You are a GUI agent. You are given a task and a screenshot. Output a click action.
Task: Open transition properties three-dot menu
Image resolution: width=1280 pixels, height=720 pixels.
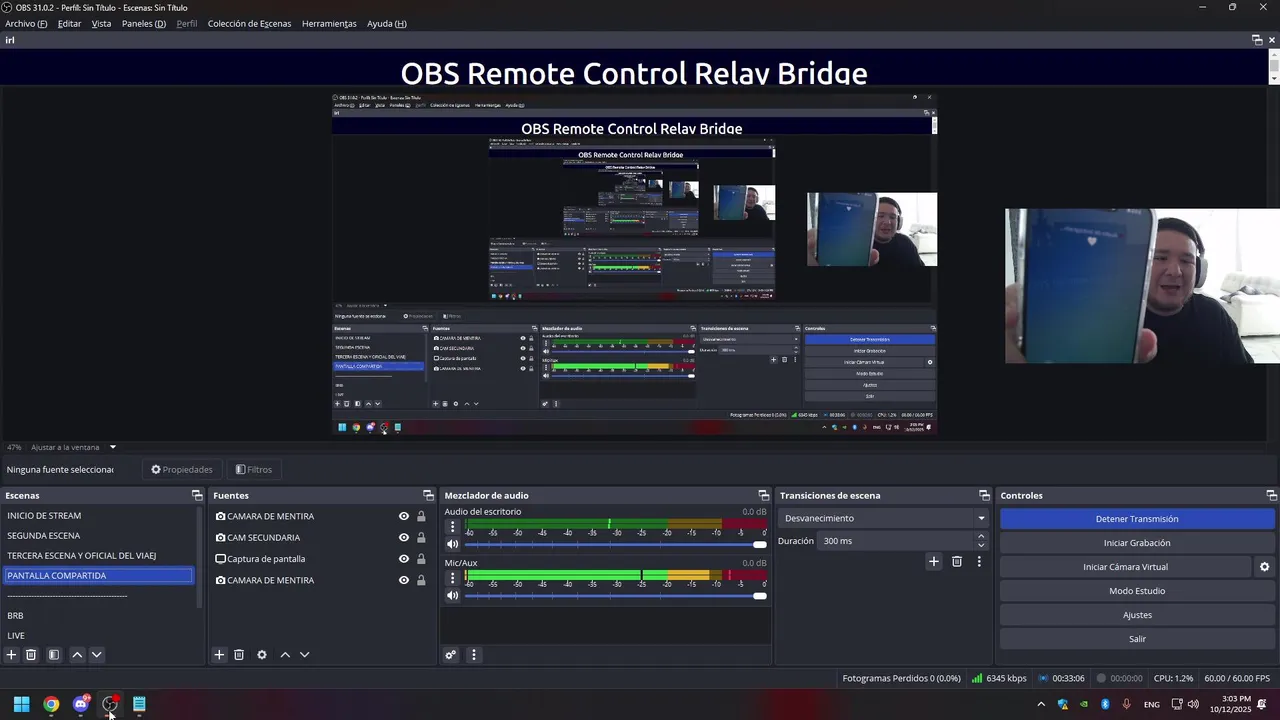click(x=979, y=562)
